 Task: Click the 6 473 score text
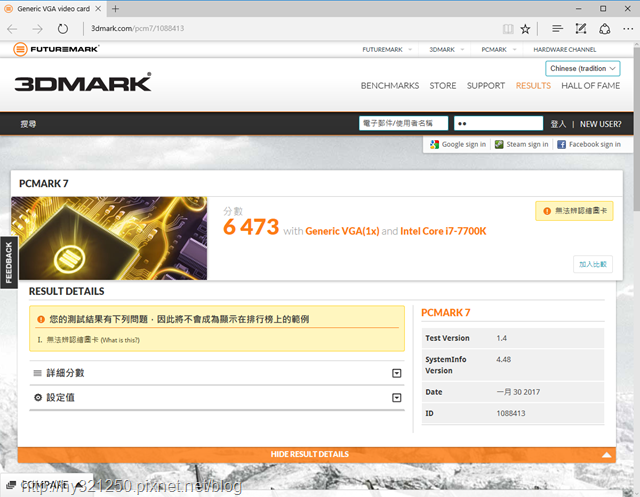pos(251,227)
